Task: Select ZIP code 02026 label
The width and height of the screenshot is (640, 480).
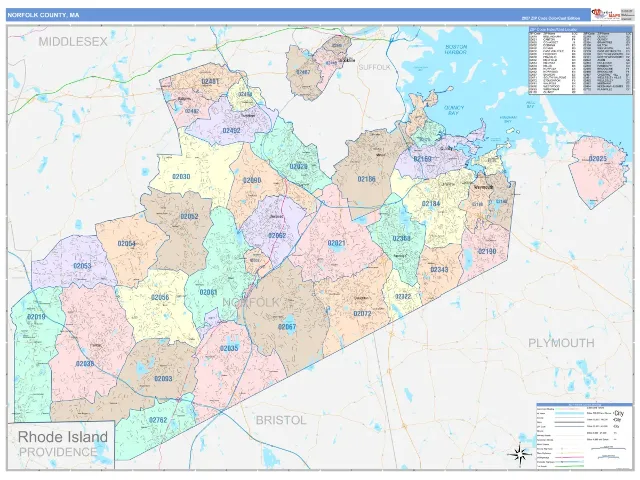Action: 298,167
